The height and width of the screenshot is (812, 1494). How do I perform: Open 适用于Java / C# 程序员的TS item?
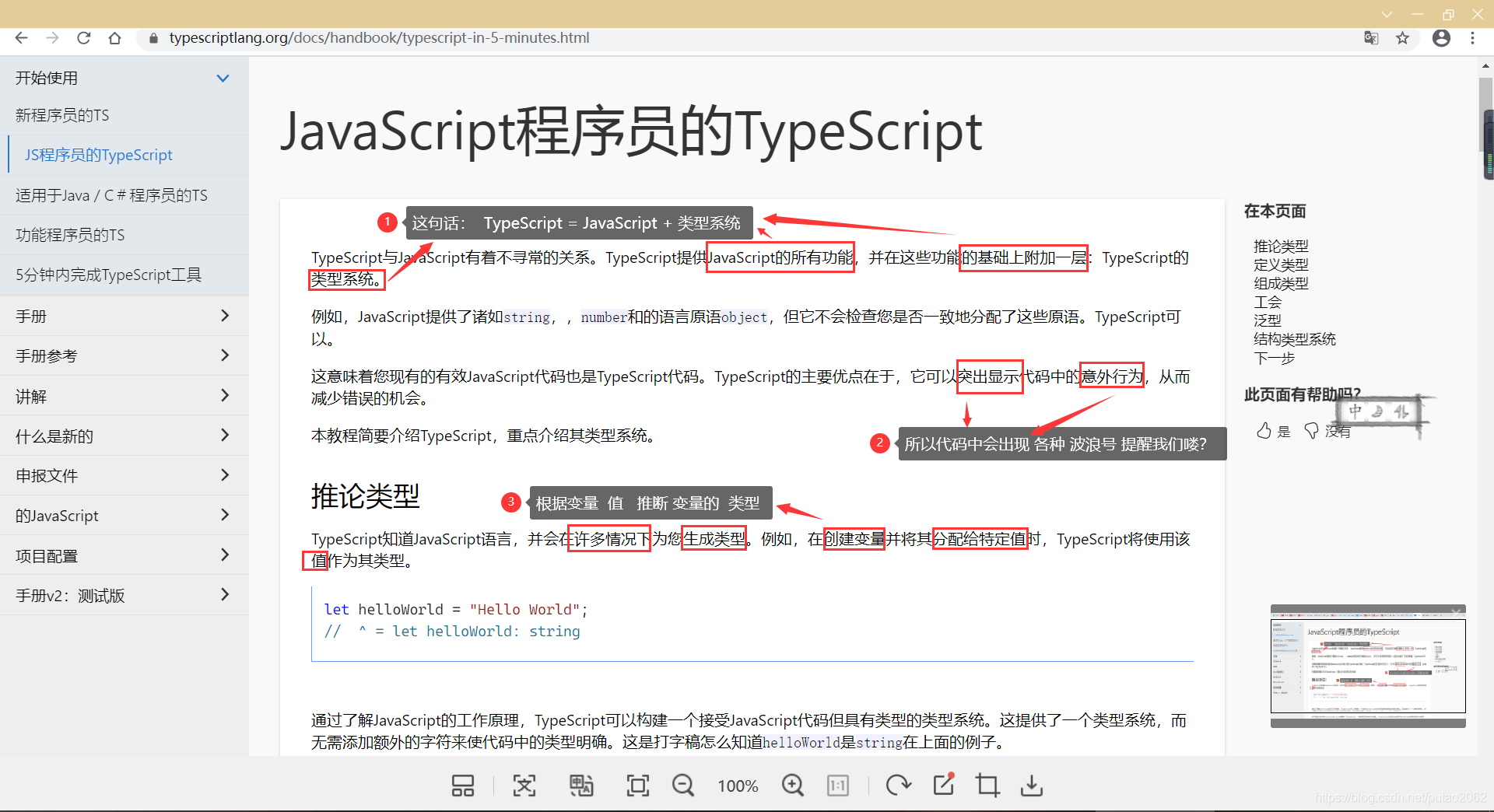(124, 195)
